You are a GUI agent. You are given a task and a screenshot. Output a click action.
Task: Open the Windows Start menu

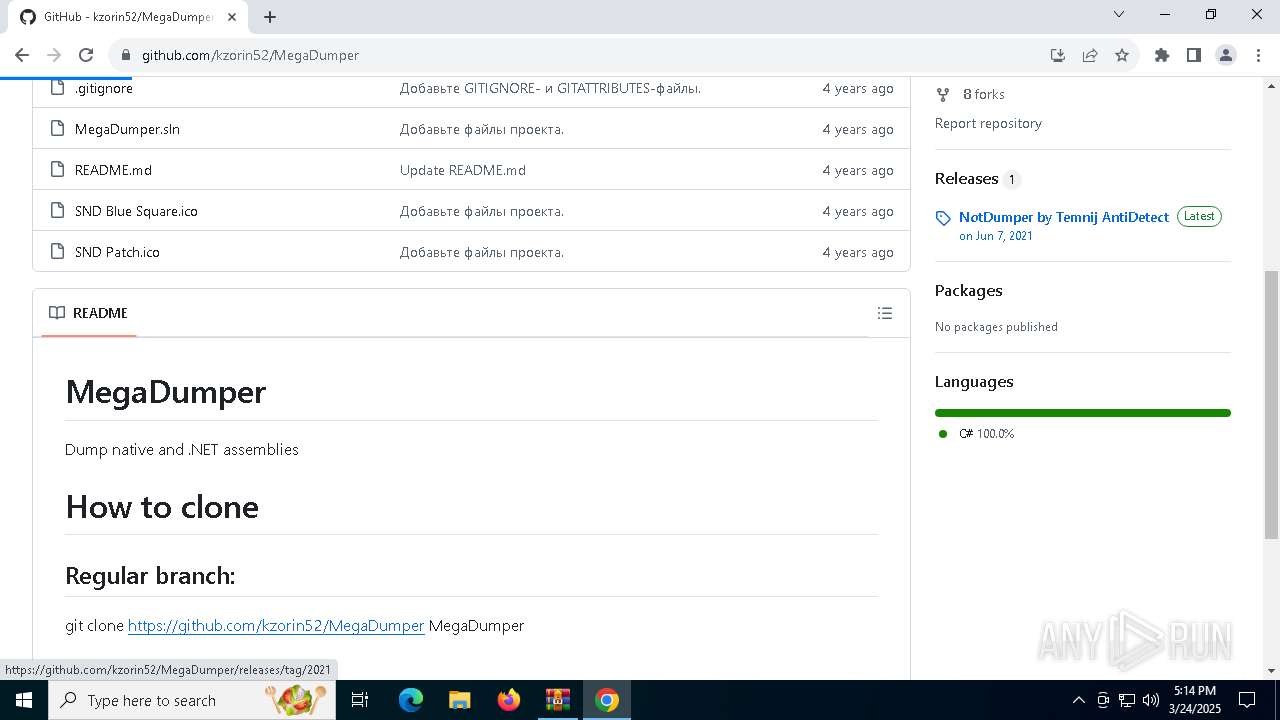coord(24,700)
